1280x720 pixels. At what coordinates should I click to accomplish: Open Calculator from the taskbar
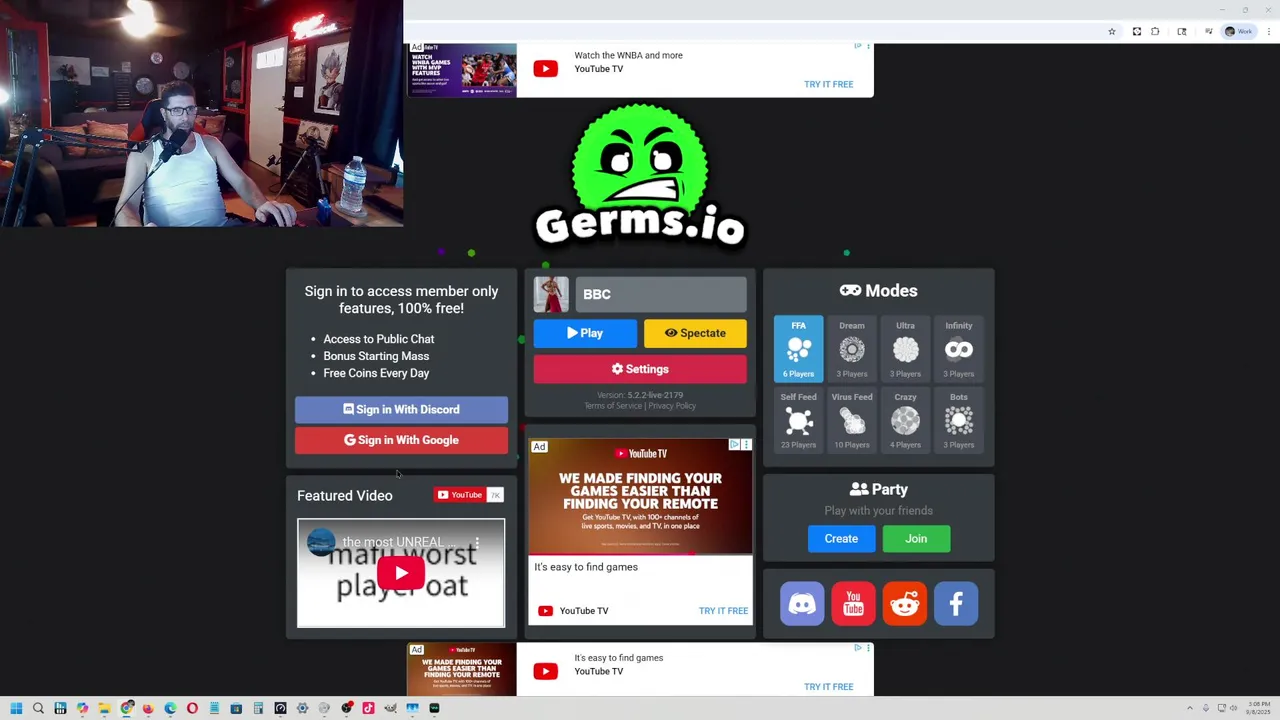point(258,708)
